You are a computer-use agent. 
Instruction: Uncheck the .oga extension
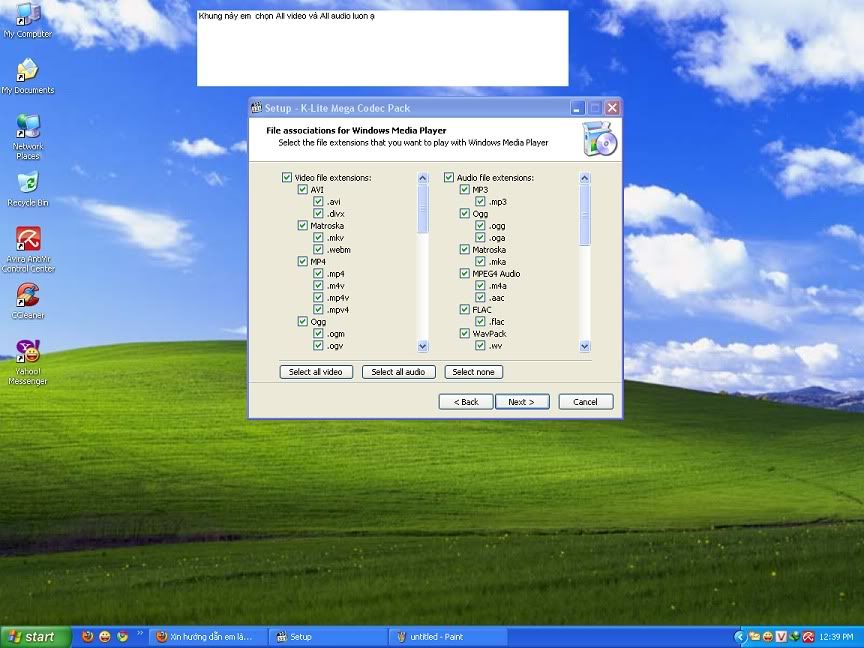[x=480, y=237]
